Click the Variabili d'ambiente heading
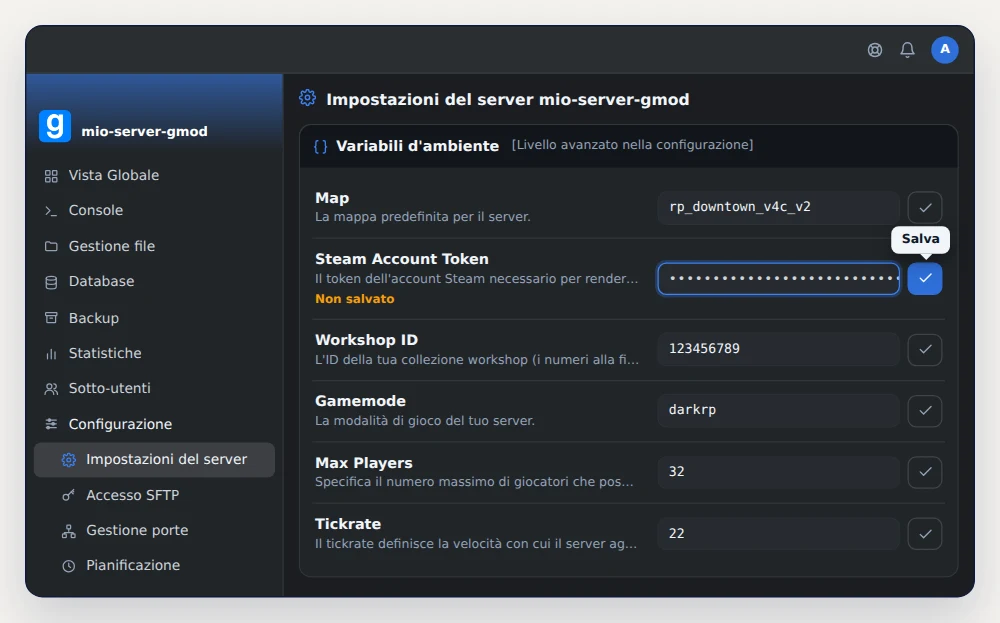The image size is (1000, 623). point(418,146)
